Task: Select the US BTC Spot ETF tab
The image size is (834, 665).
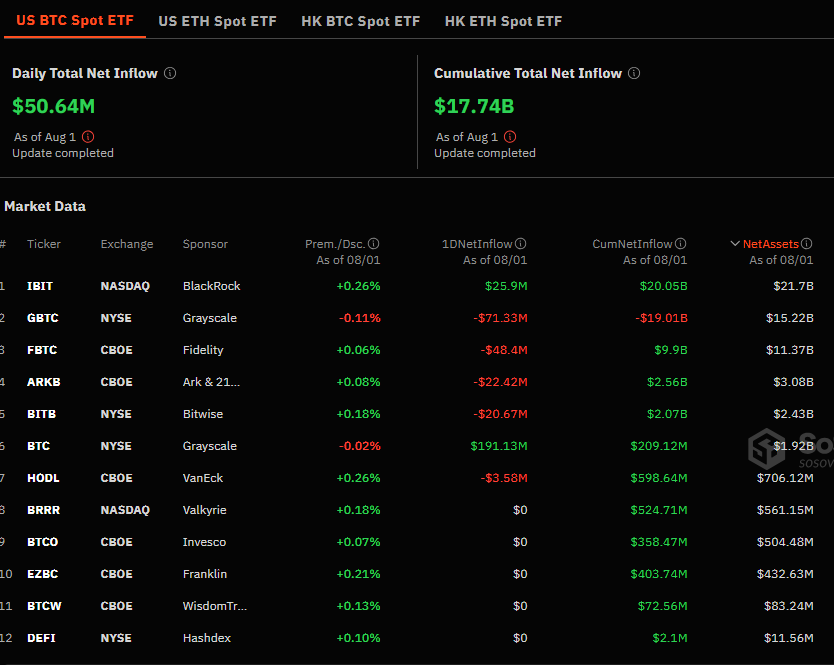Action: pos(74,20)
